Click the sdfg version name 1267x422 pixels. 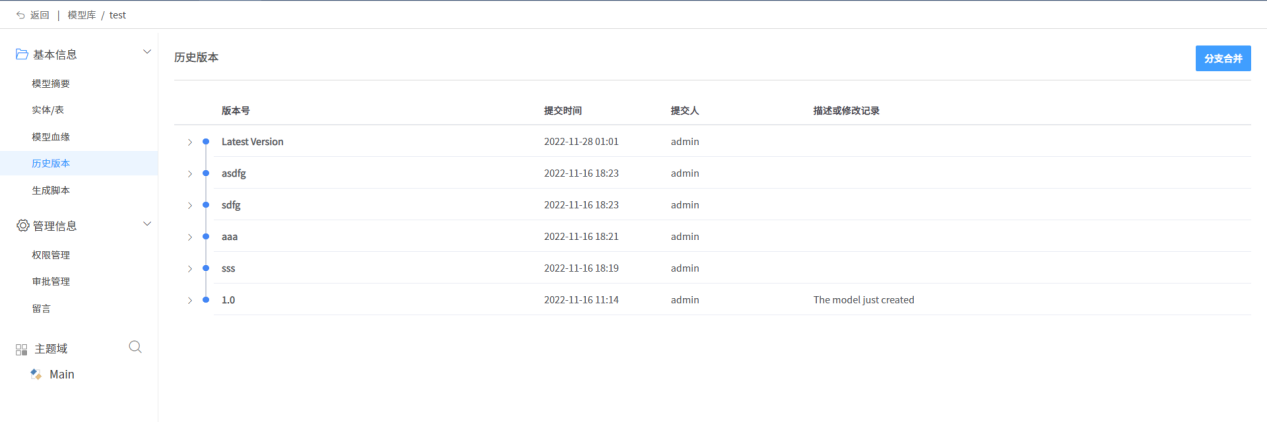231,205
